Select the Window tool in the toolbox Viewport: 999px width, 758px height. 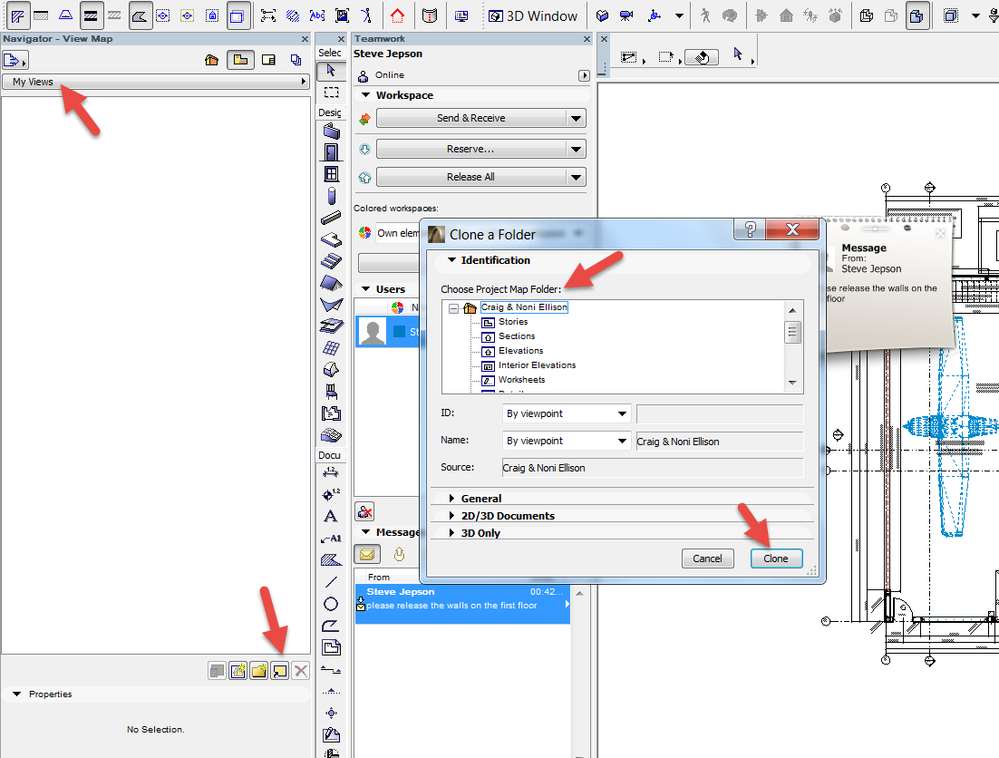[x=331, y=174]
